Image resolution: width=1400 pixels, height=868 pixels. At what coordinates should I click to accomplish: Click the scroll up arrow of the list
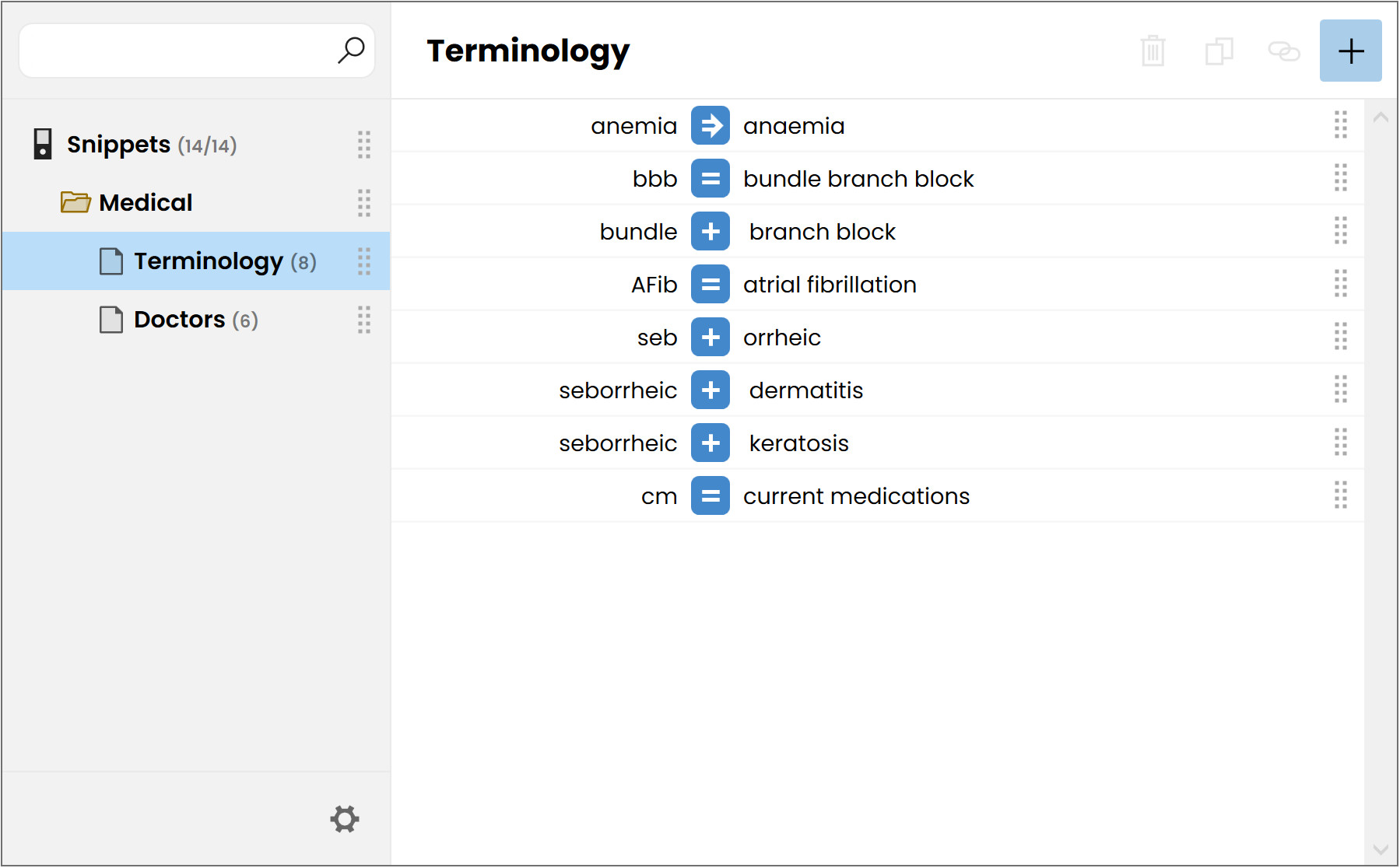[x=1381, y=117]
